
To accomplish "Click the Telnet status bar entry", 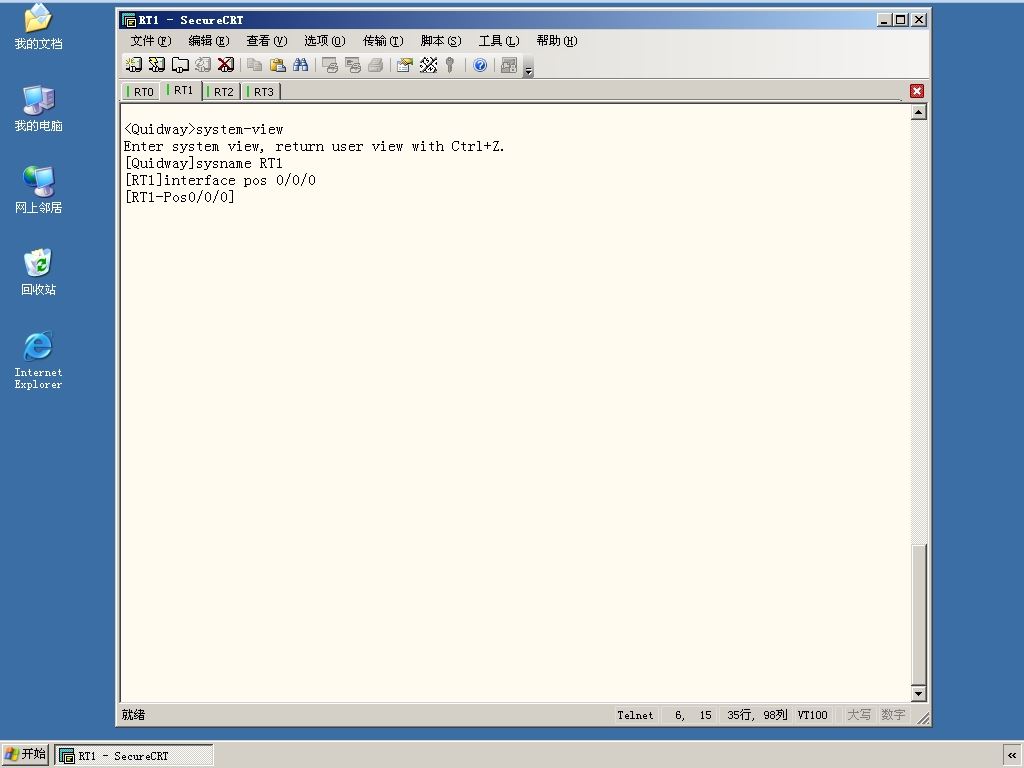I will pos(635,715).
